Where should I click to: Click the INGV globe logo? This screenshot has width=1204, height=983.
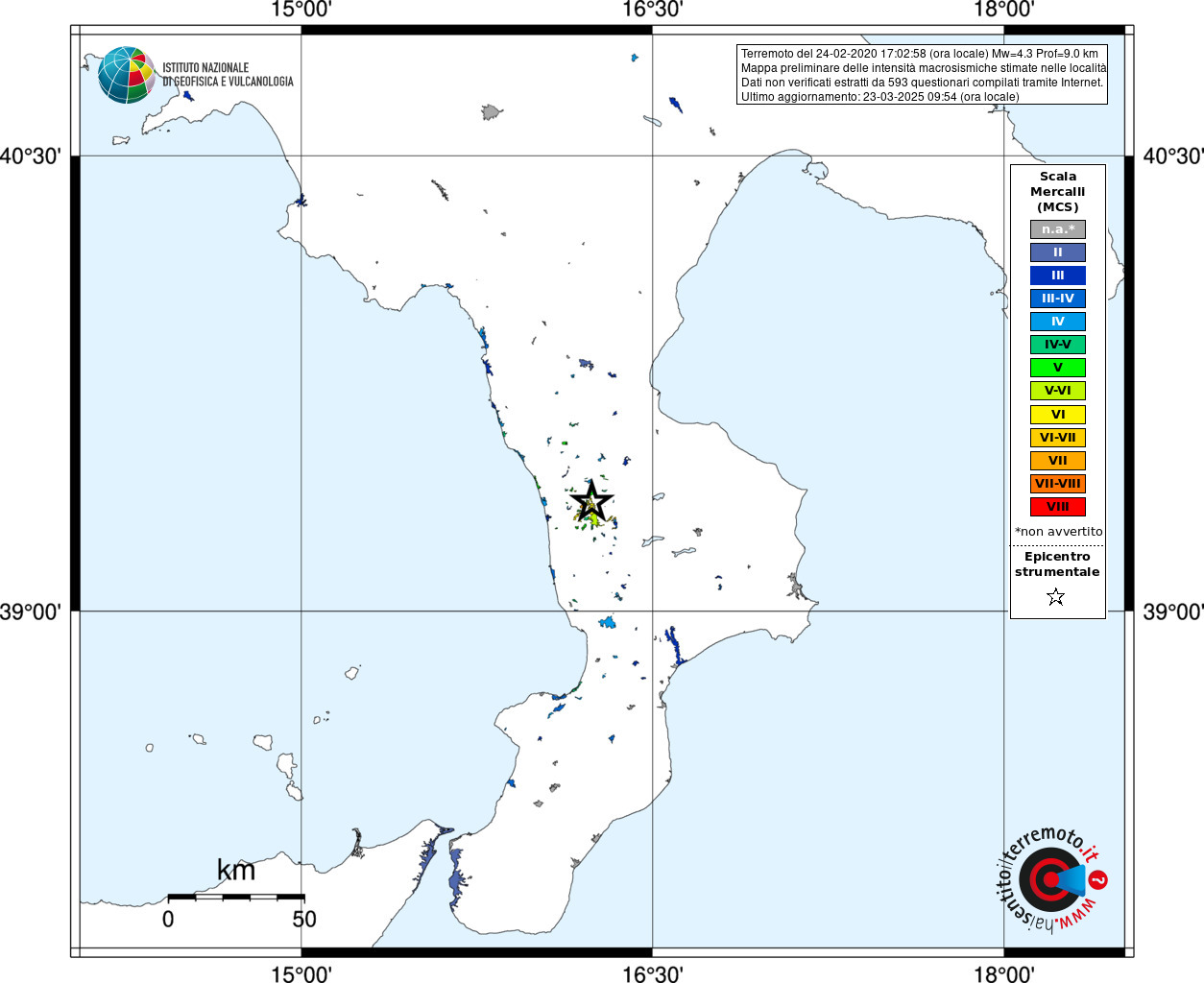pos(127,75)
